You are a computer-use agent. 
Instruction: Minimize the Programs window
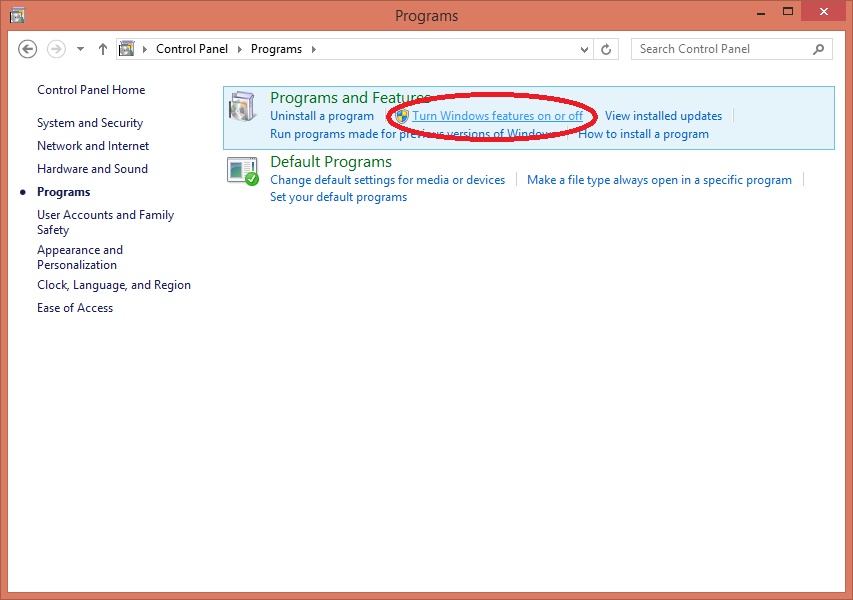point(761,13)
